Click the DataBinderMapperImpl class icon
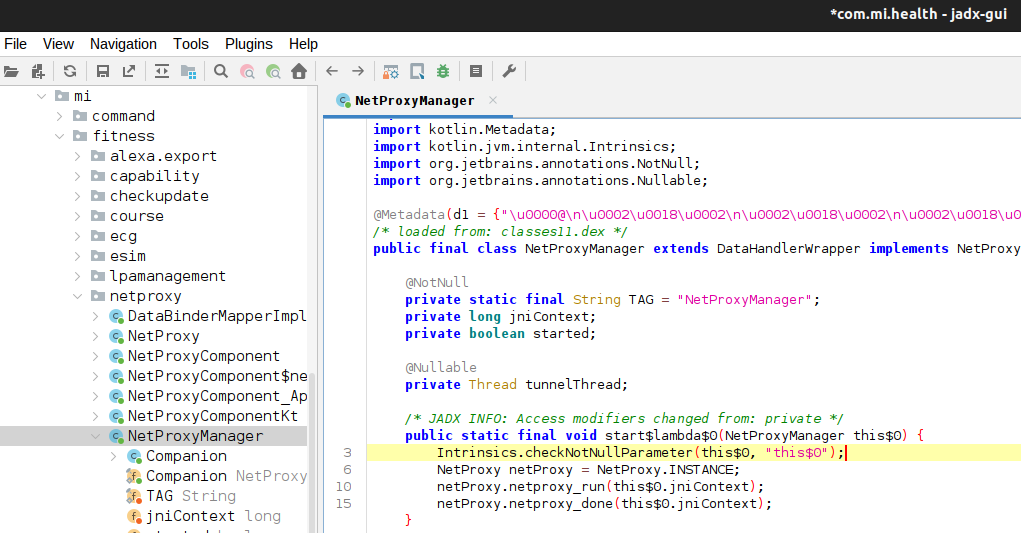1021x533 pixels. 116,317
